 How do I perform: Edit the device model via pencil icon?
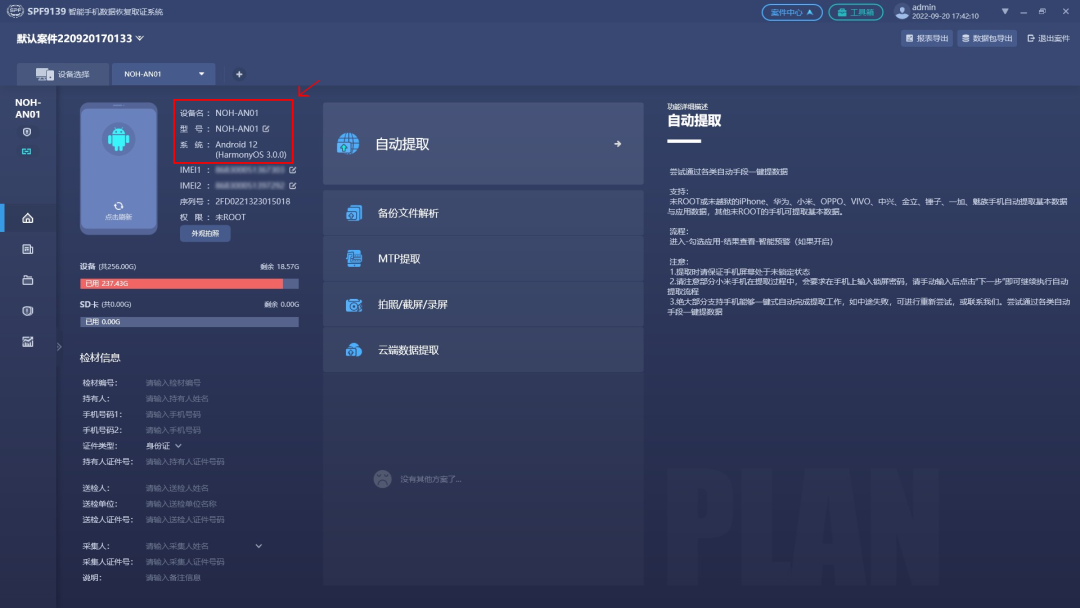tap(265, 128)
